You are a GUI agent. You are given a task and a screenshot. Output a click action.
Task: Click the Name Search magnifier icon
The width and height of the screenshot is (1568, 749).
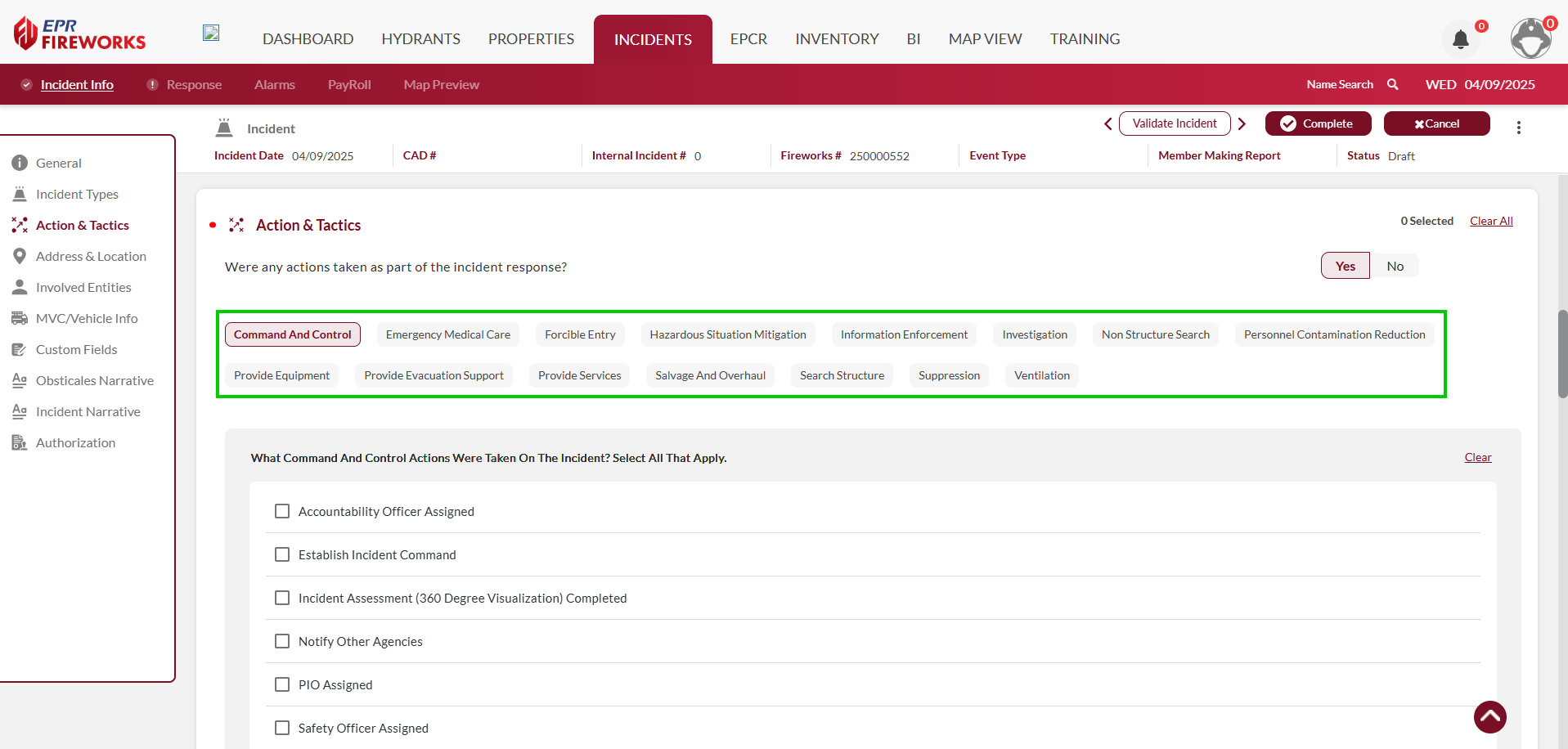point(1393,84)
